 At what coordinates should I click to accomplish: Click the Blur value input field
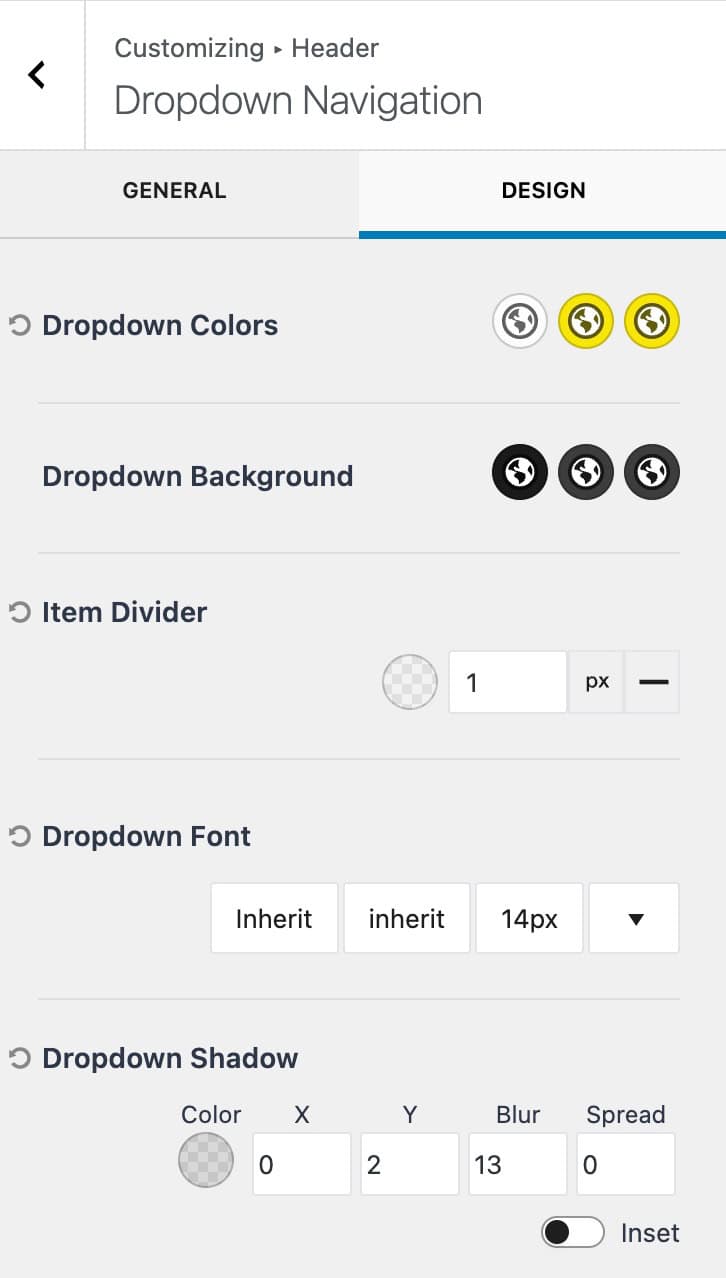[517, 1163]
